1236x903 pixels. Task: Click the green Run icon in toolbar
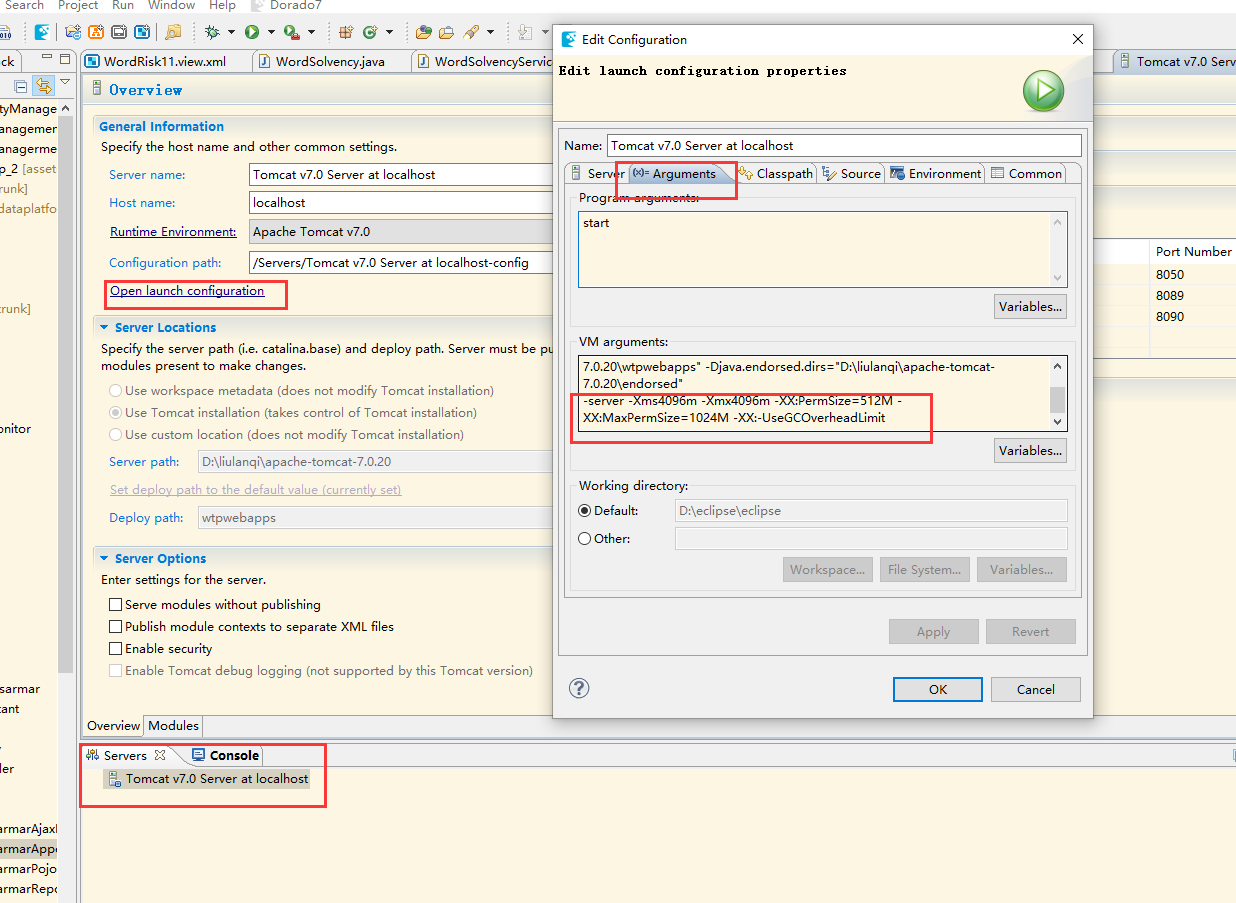click(251, 32)
